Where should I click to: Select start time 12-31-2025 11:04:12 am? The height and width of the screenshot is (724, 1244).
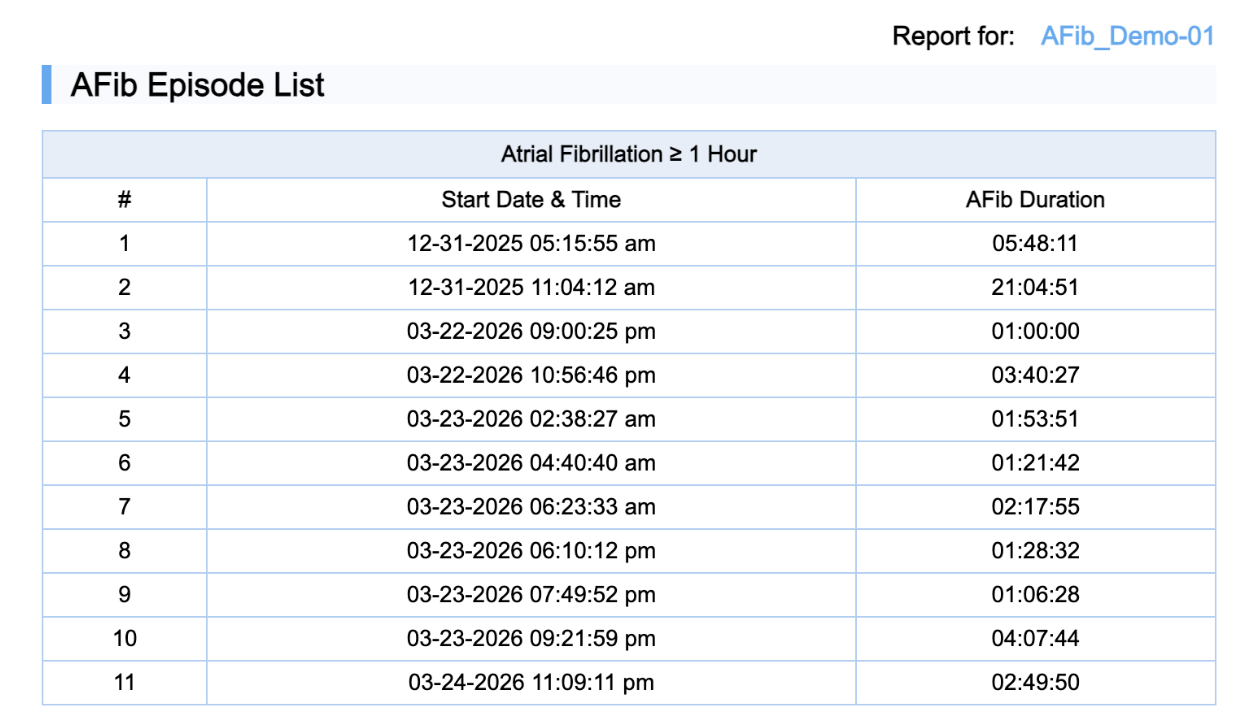coord(531,288)
